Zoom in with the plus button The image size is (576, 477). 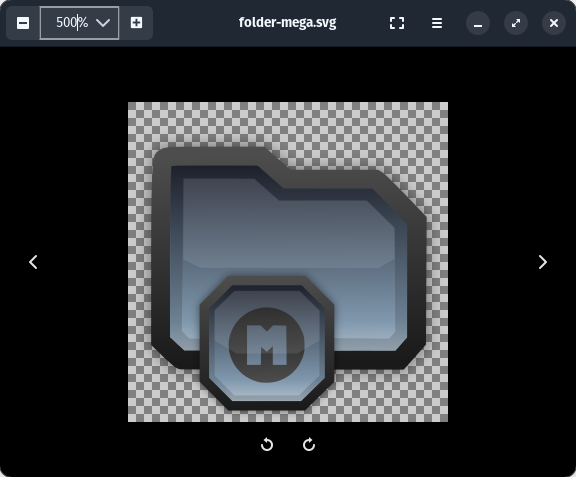(x=136, y=23)
